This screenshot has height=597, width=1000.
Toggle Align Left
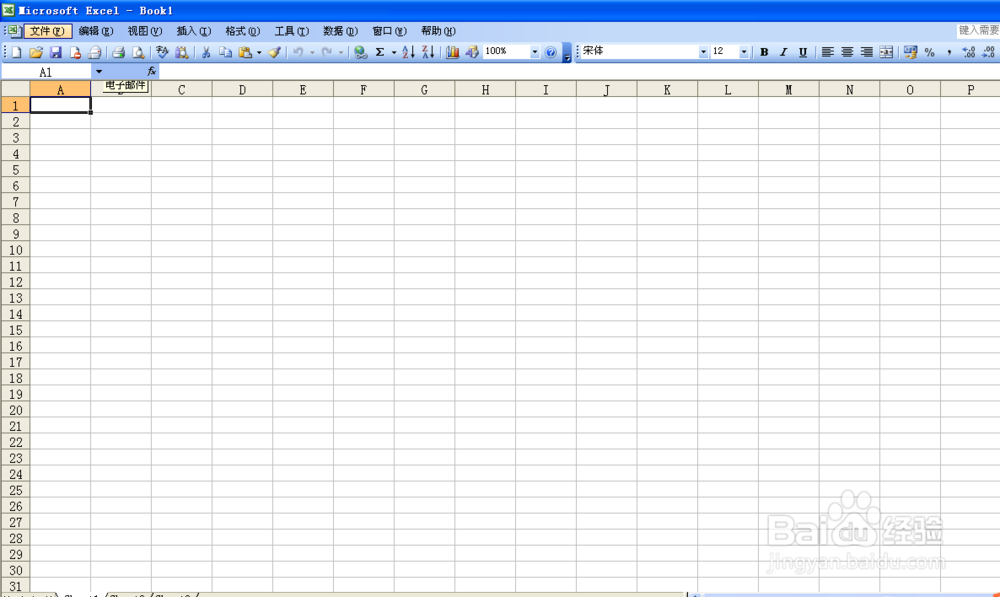click(x=827, y=52)
